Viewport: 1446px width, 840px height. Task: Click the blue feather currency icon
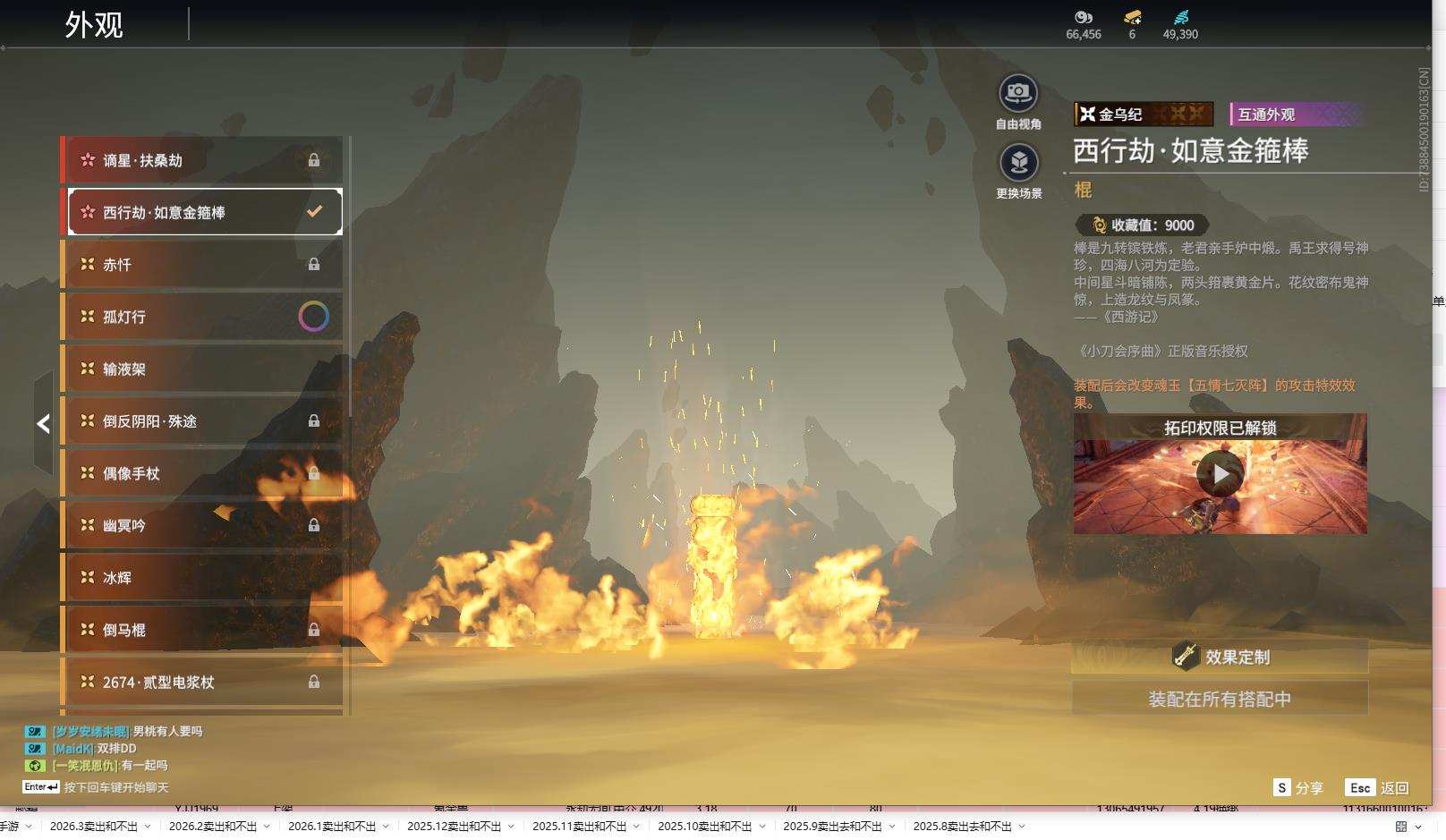1180,17
